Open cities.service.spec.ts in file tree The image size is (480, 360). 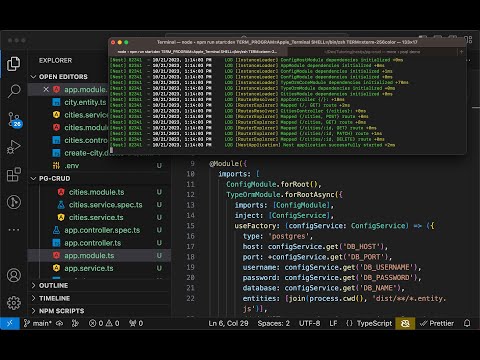tap(105, 205)
